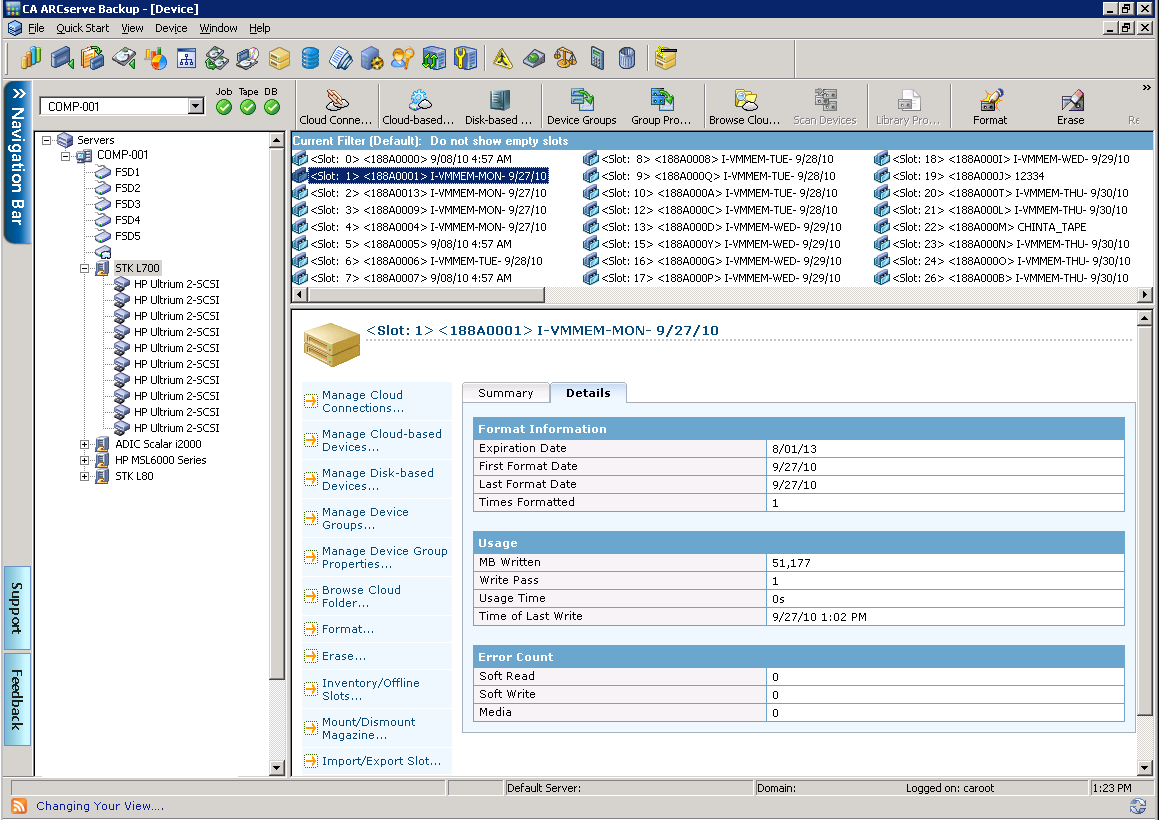Expand the ADIC Scalar i2000 node

(x=85, y=444)
